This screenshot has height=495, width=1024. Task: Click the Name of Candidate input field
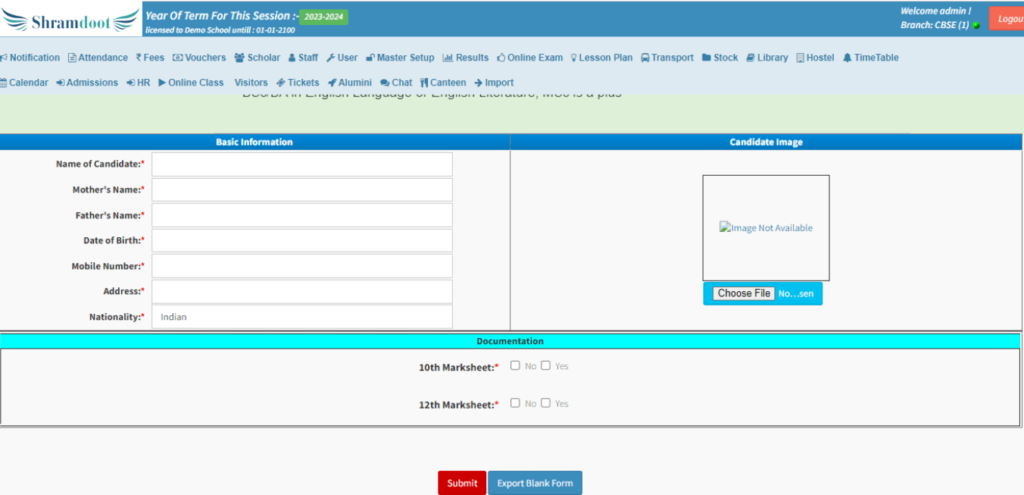click(x=302, y=164)
